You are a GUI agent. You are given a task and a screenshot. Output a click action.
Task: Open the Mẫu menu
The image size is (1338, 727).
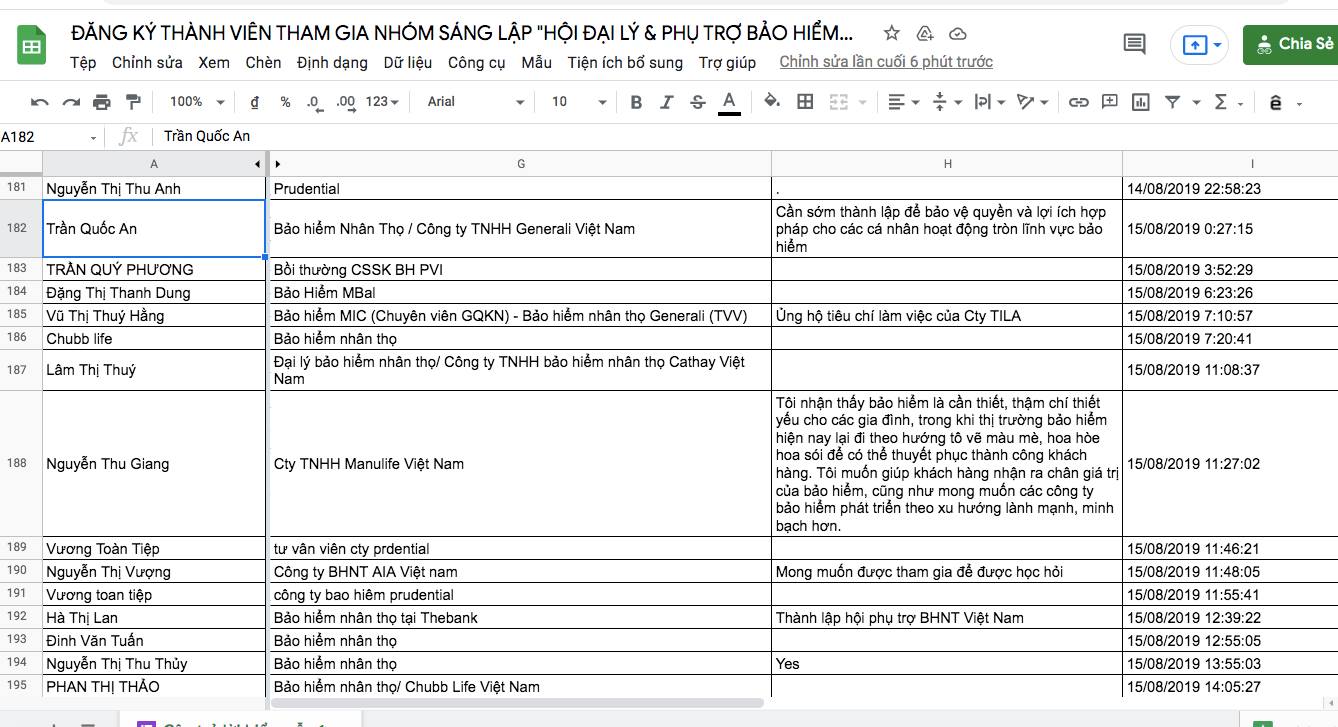point(536,62)
